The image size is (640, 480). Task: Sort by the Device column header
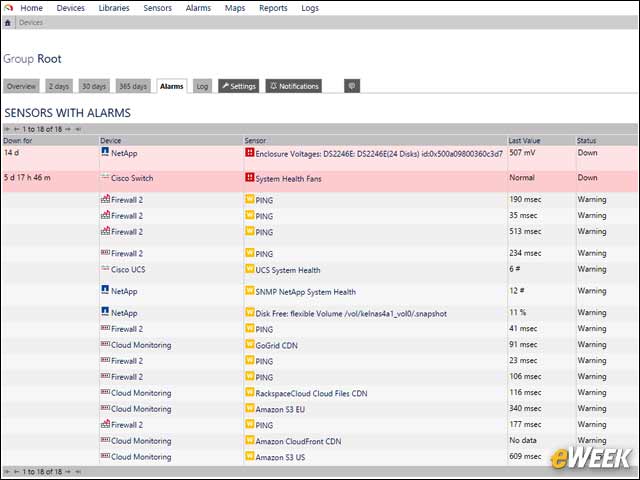point(111,140)
